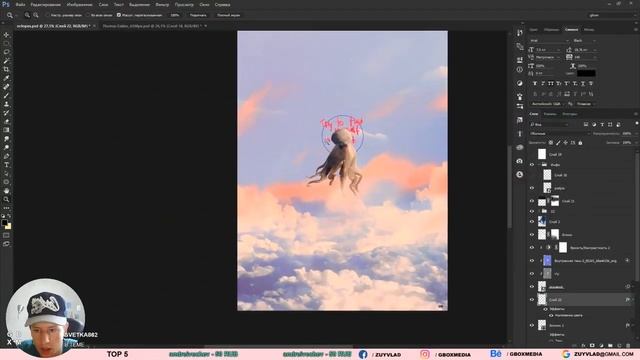Open the font size dropdown
640x360 pixels.
click(x=558, y=50)
